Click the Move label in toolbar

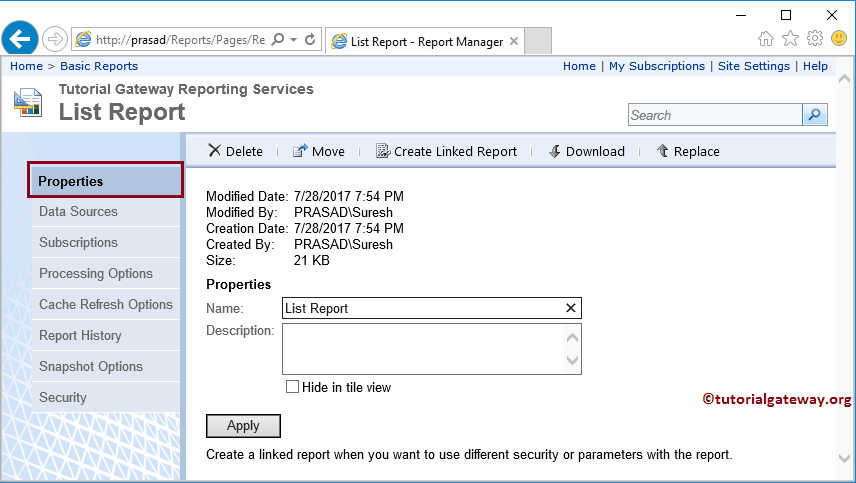(328, 151)
